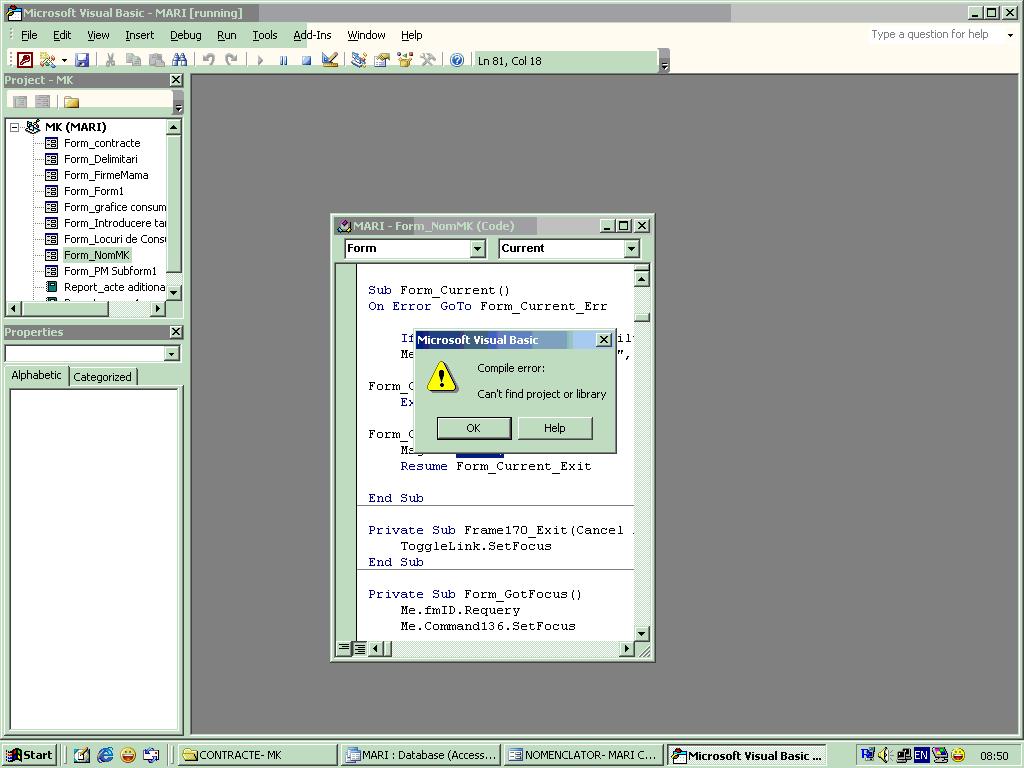Click Full Module View icon at code window bottom

(359, 648)
